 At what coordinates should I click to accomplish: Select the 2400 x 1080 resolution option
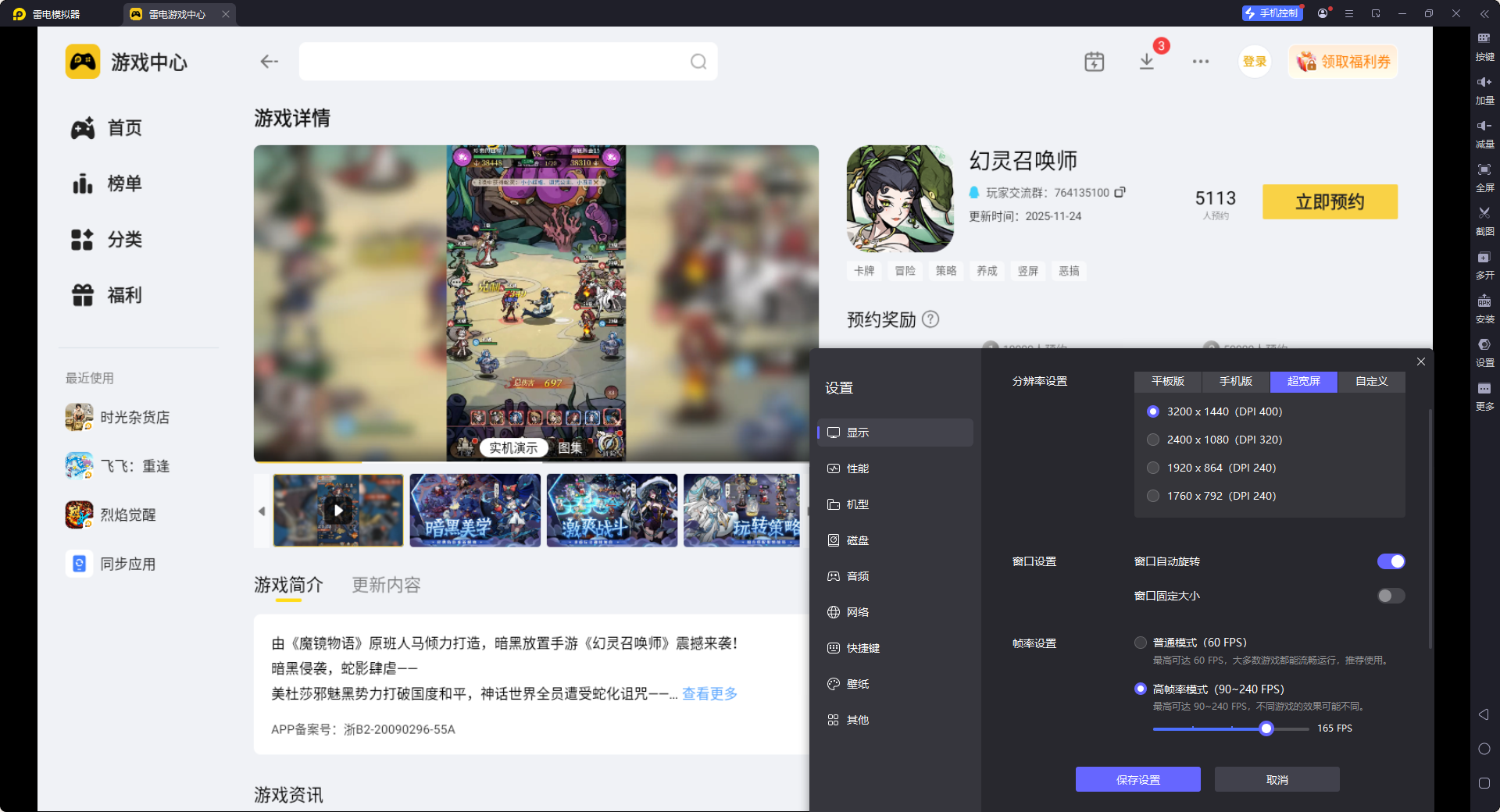pyautogui.click(x=1153, y=439)
